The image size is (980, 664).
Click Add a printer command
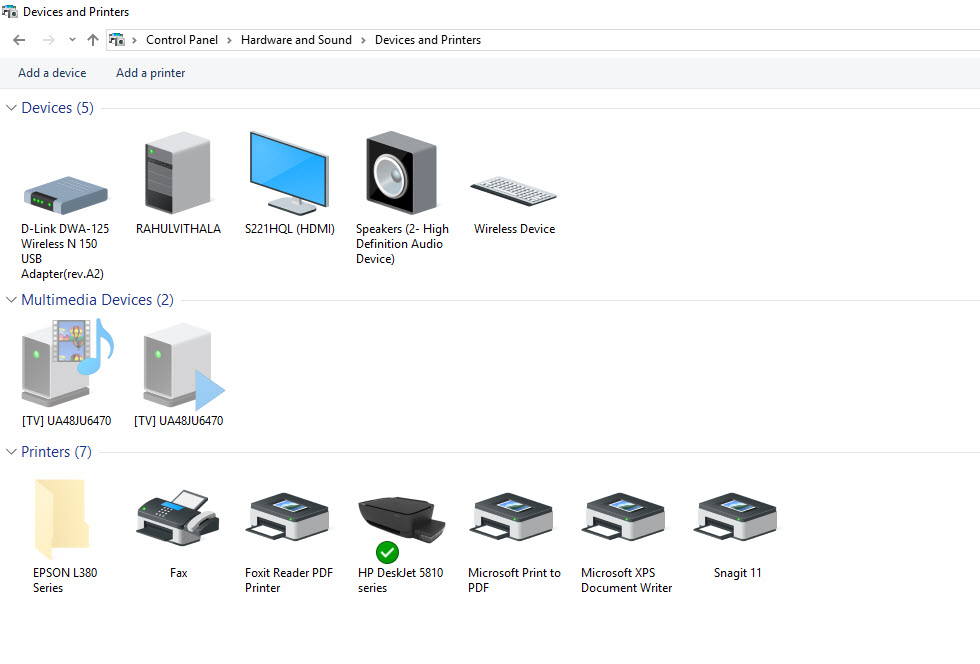[150, 73]
